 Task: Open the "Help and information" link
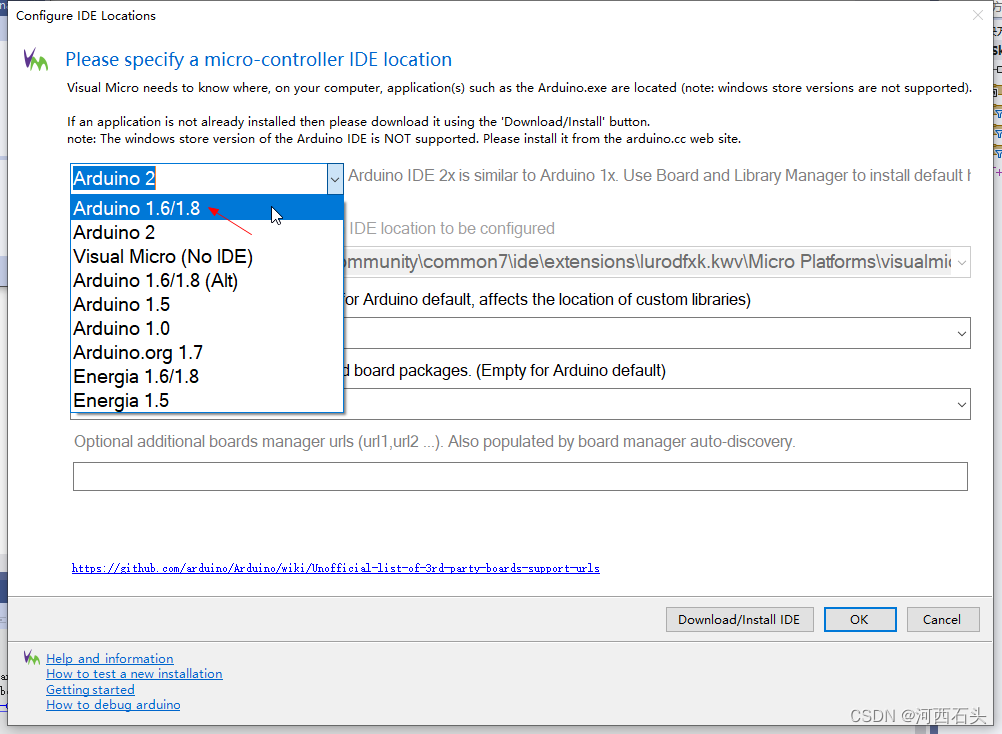pos(109,658)
